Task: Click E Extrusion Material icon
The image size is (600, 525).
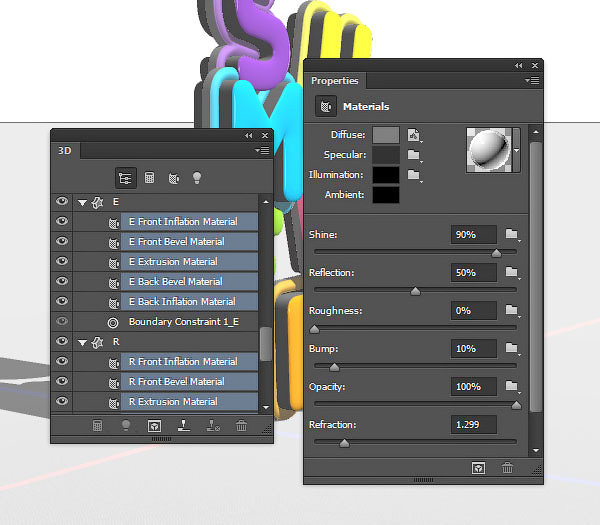Action: point(114,263)
